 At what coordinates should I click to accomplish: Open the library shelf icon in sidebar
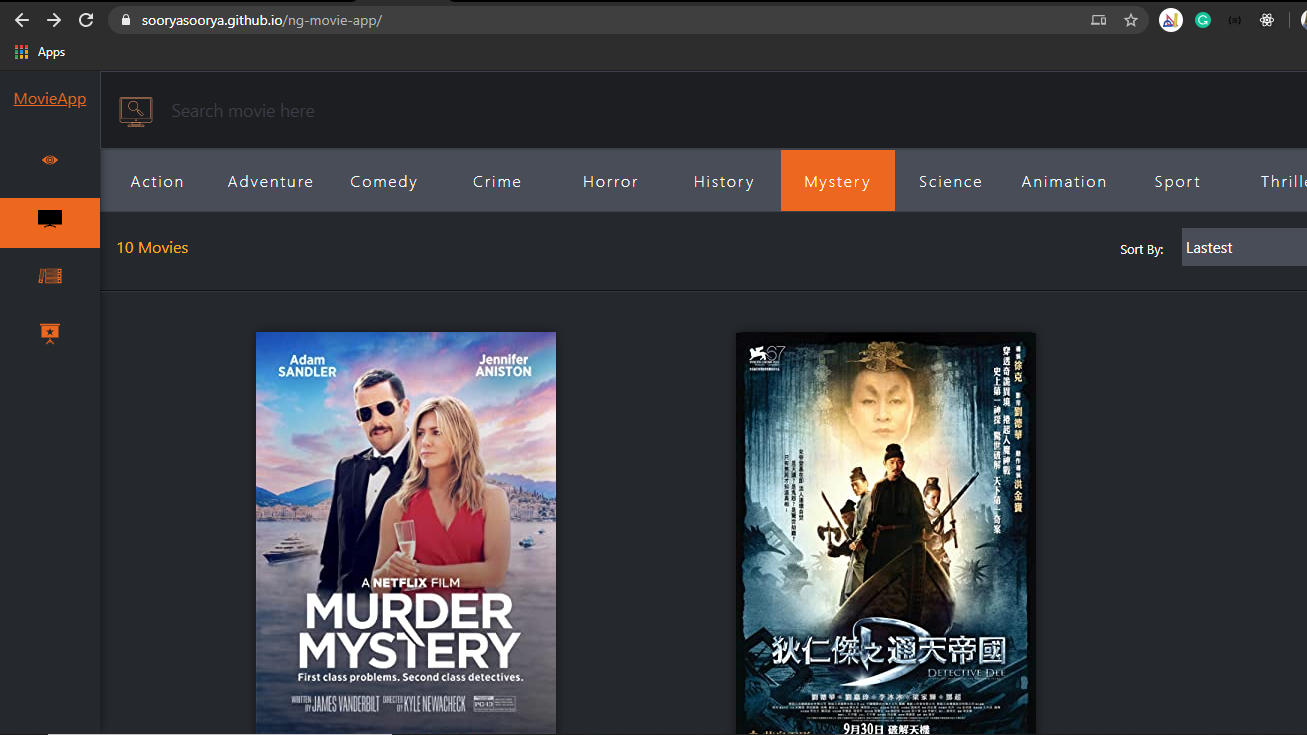point(49,276)
